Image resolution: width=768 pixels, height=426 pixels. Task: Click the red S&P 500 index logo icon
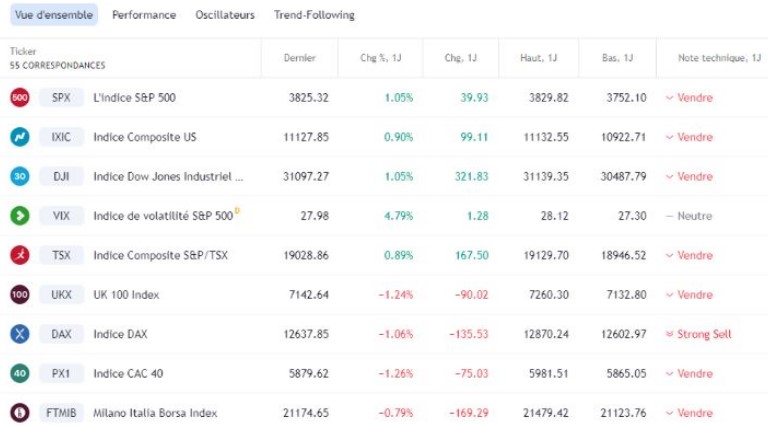tap(19, 98)
